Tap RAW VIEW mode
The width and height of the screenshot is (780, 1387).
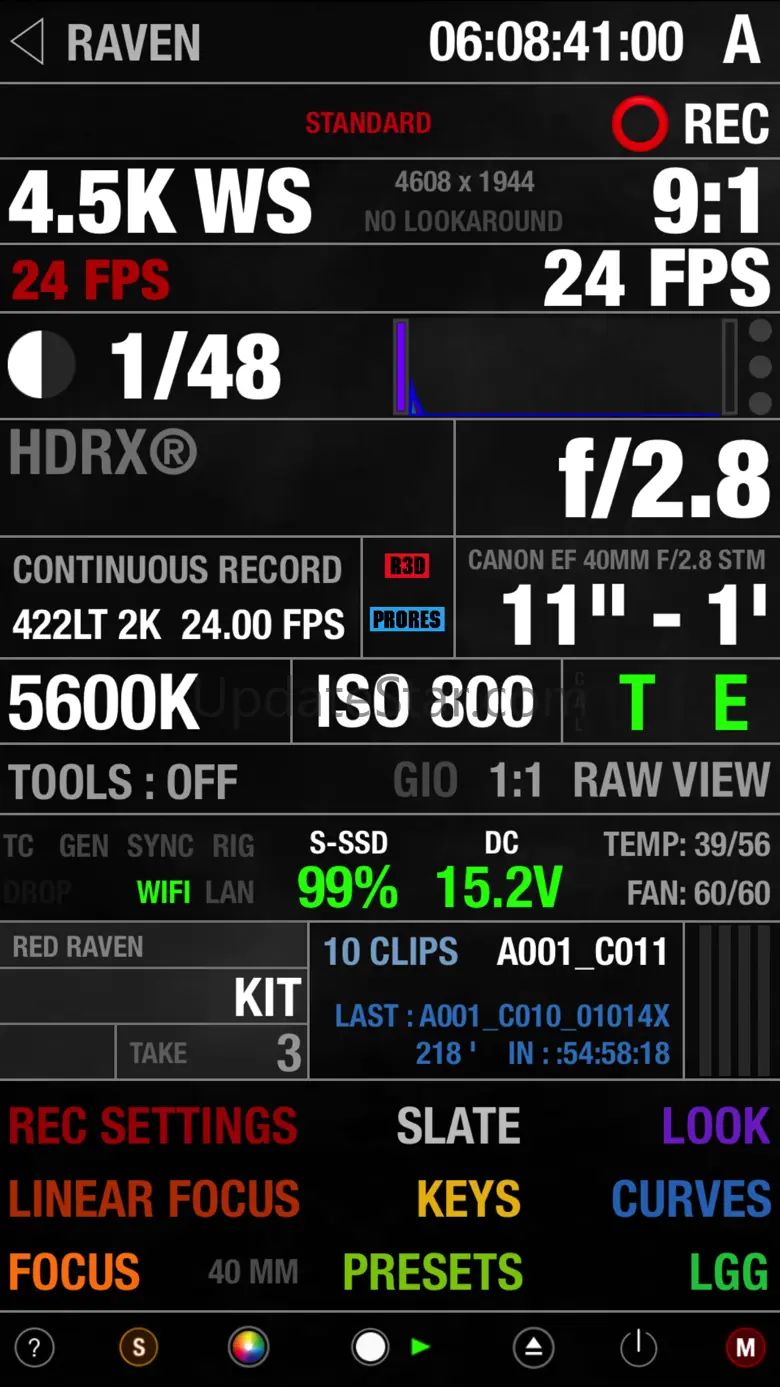671,780
